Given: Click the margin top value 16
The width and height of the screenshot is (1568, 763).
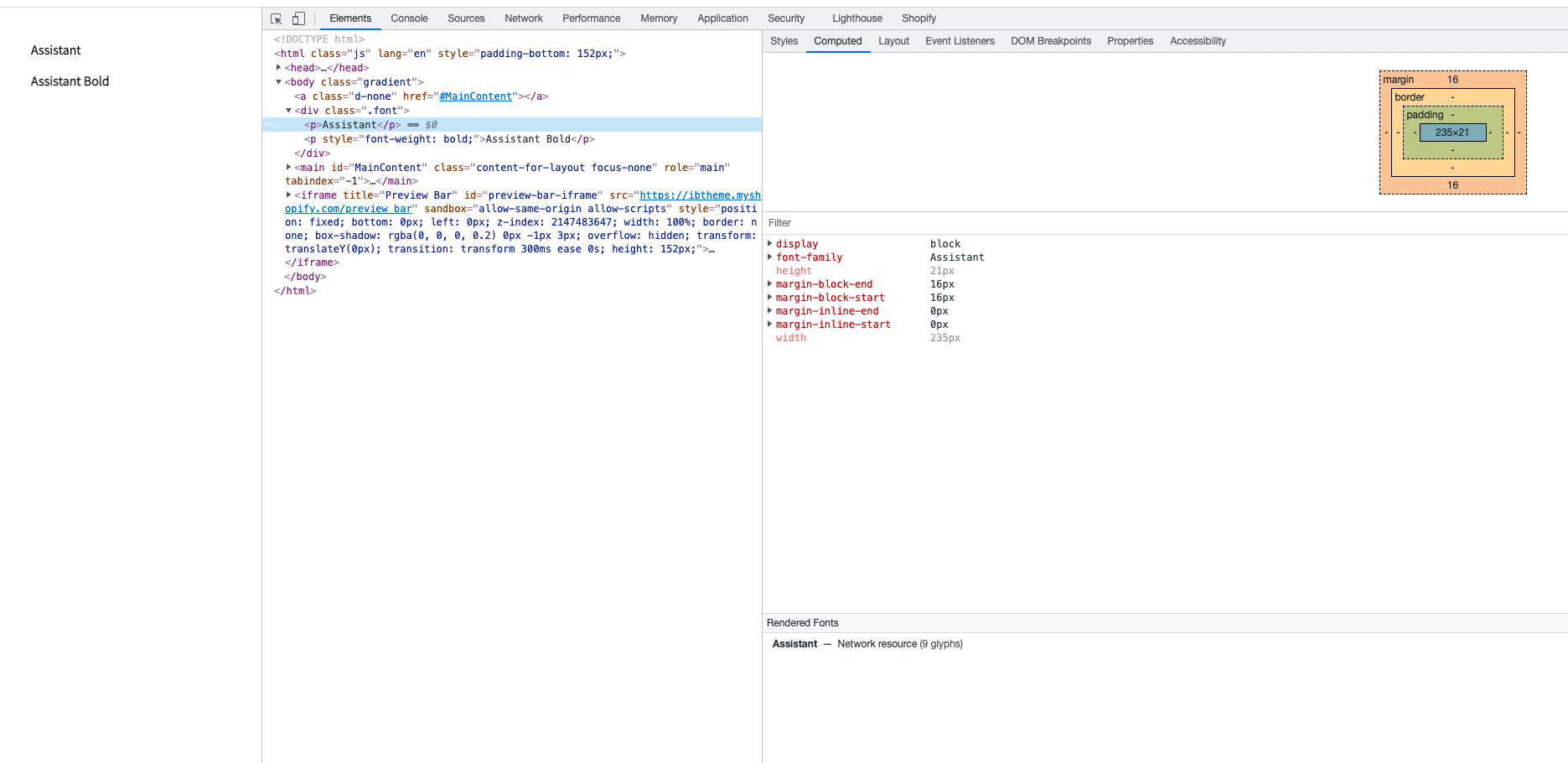Looking at the screenshot, I should 1452,80.
